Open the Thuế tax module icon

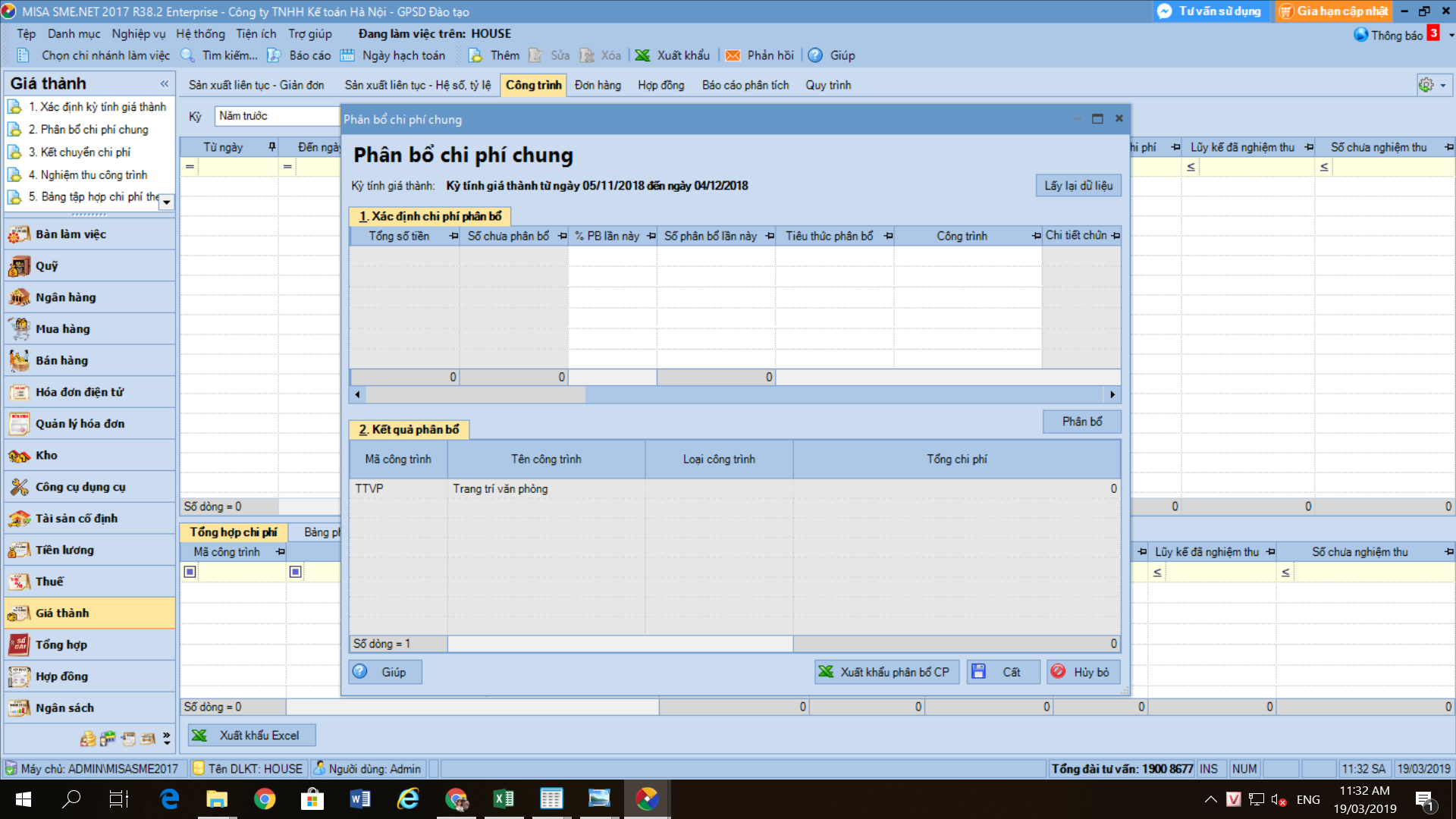(20, 582)
